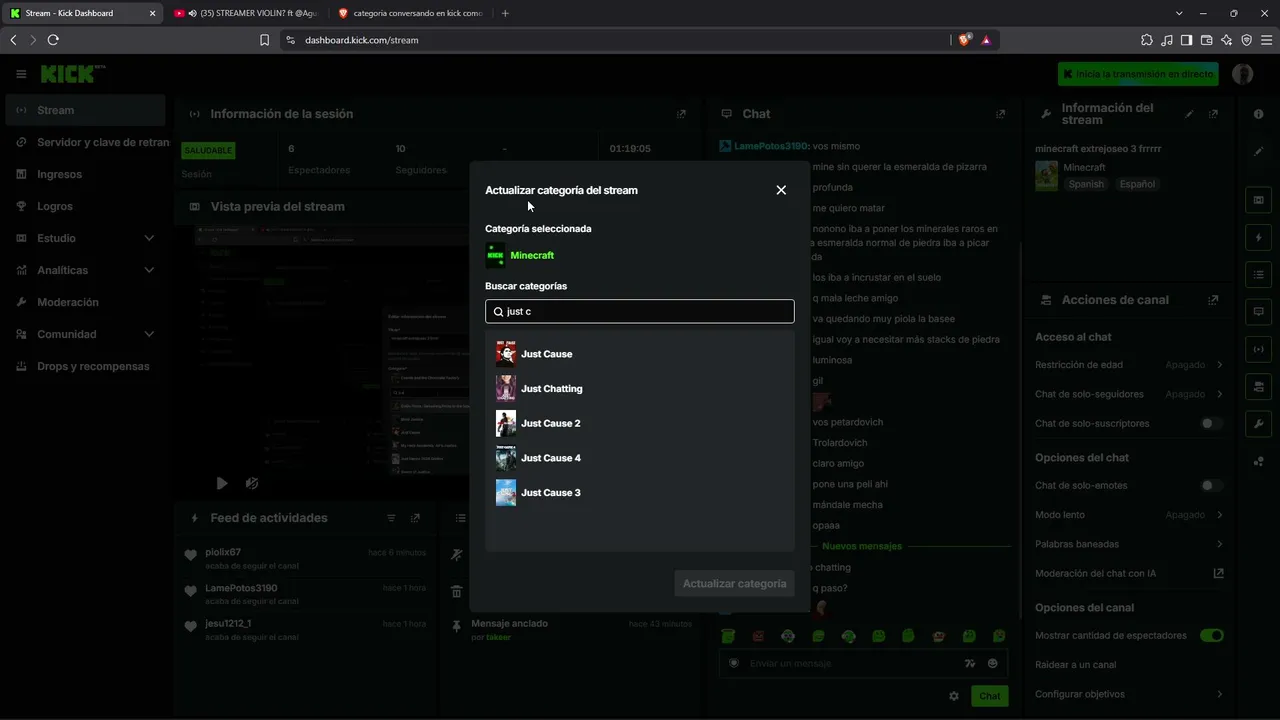The width and height of the screenshot is (1280, 720).
Task: Click the Actualizar categoría button
Action: (734, 584)
